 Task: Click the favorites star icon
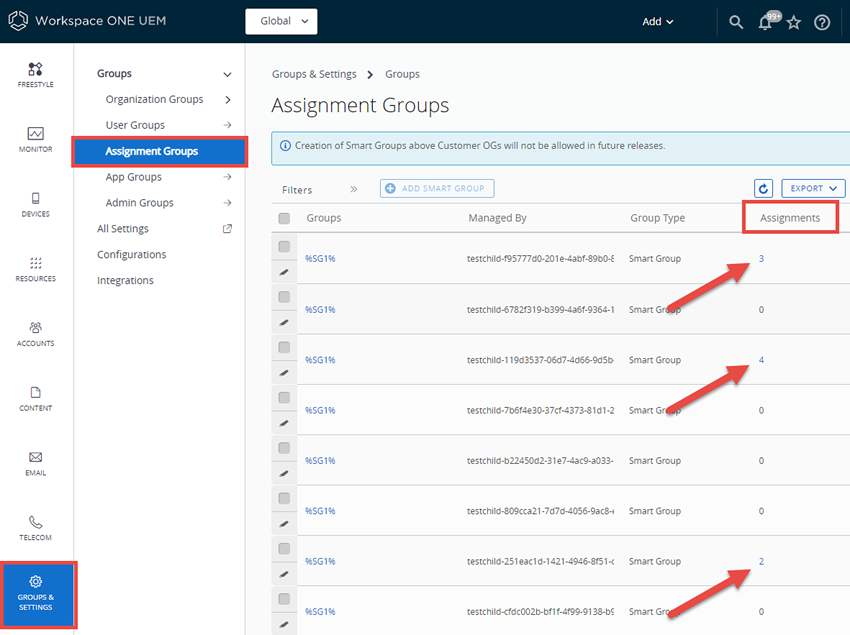(794, 22)
